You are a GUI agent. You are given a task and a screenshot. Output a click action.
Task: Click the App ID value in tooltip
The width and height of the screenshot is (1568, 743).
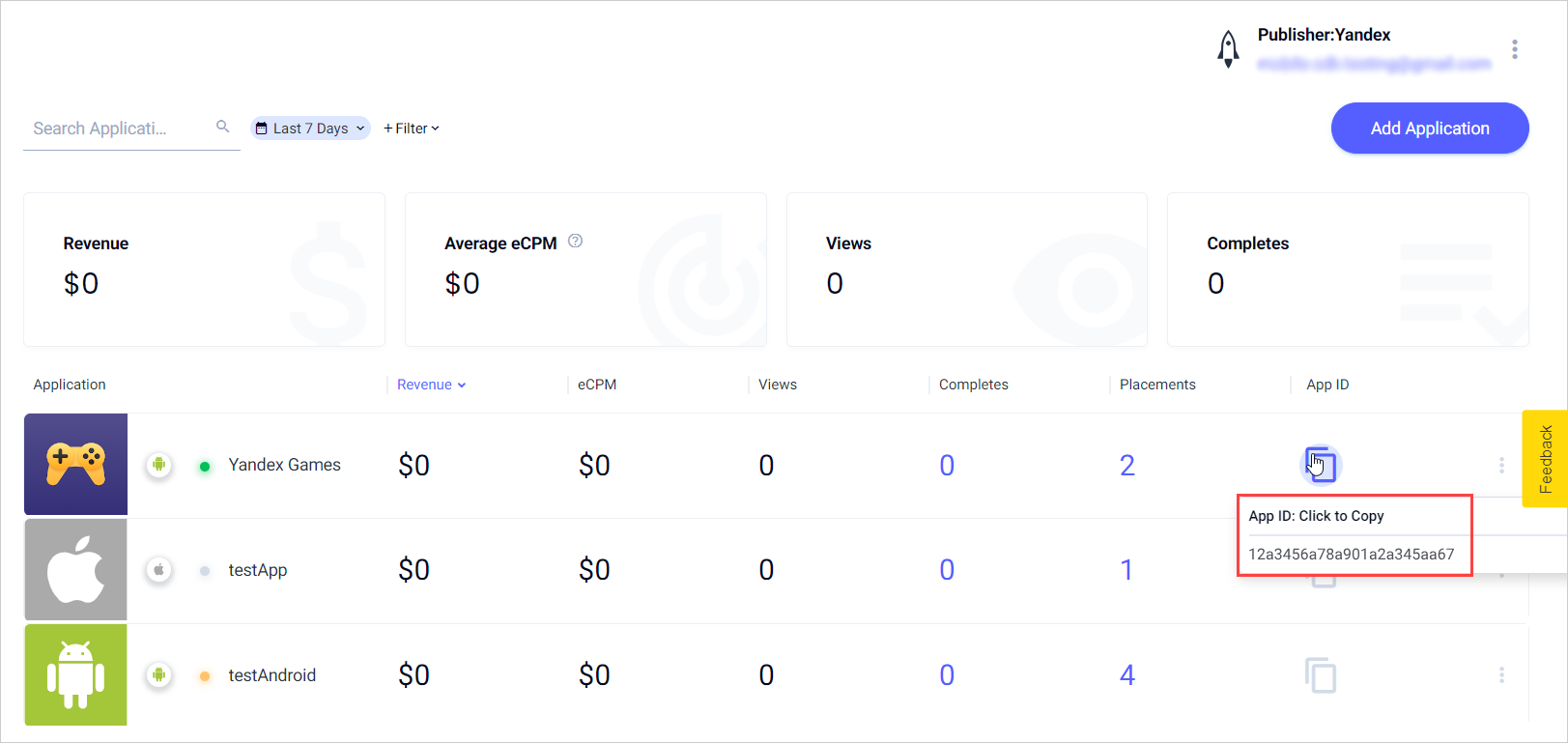(x=1351, y=555)
